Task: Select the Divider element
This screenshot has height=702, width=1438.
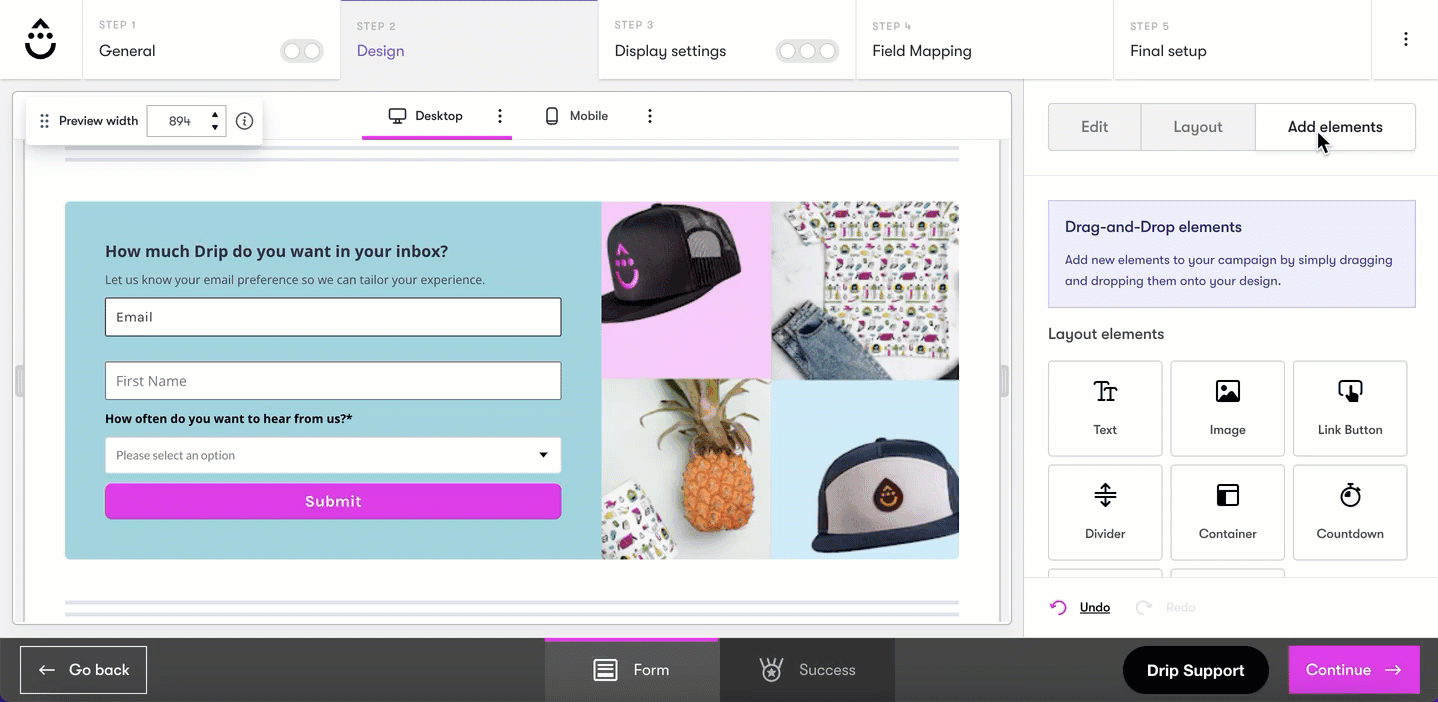Action: coord(1105,512)
